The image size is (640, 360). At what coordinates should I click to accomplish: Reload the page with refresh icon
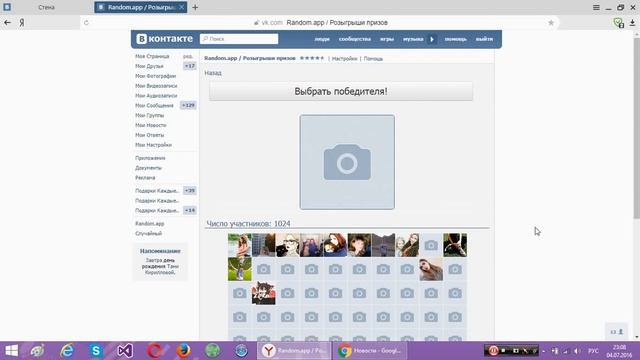pyautogui.click(x=86, y=23)
